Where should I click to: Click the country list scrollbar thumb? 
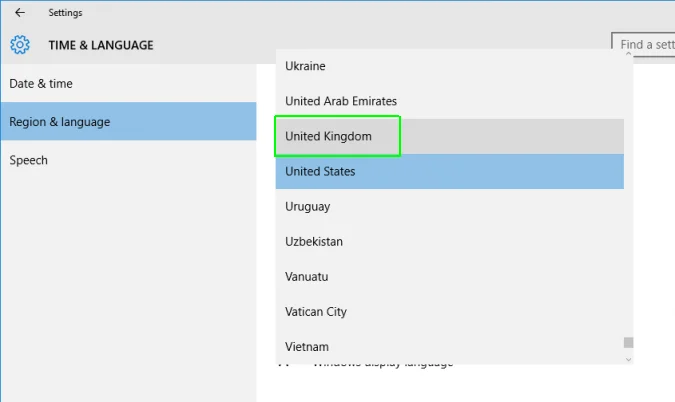pos(628,342)
